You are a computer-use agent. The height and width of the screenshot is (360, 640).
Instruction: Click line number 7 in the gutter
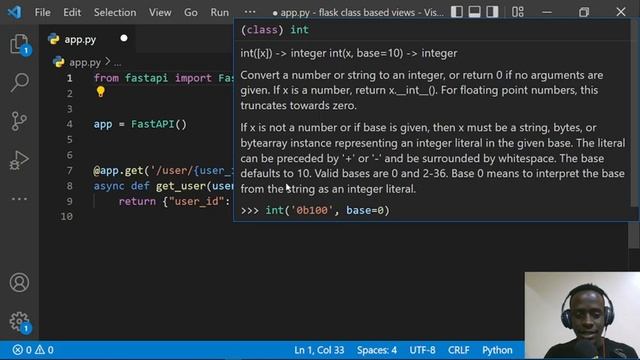pos(69,170)
